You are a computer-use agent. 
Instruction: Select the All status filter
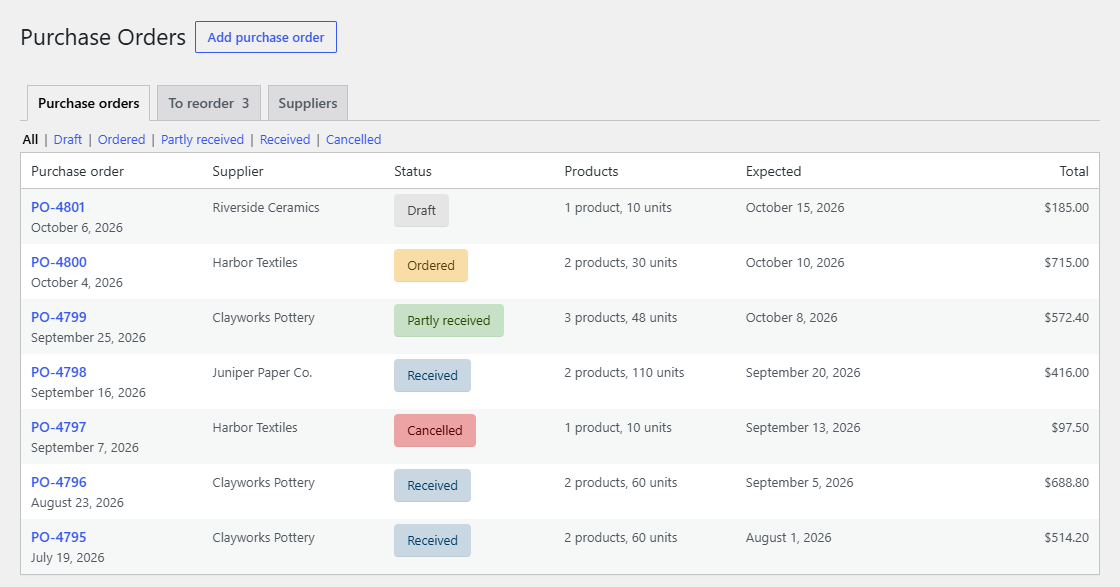point(30,139)
